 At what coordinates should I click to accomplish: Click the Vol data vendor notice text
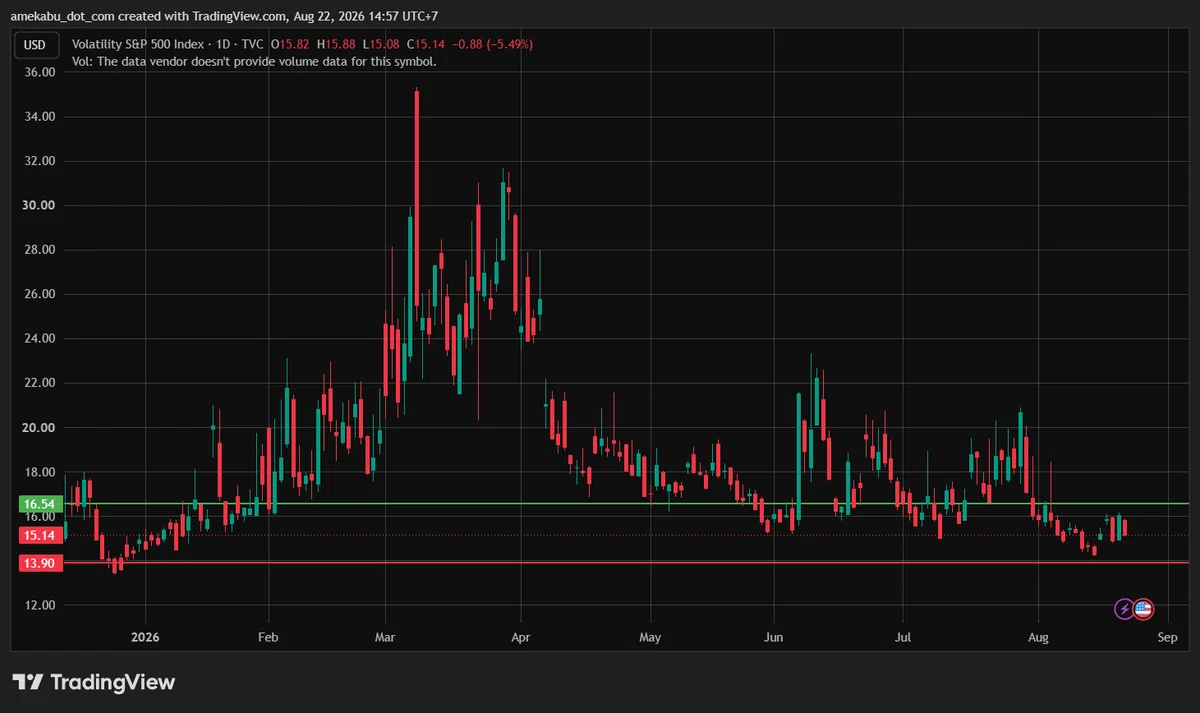[x=254, y=61]
